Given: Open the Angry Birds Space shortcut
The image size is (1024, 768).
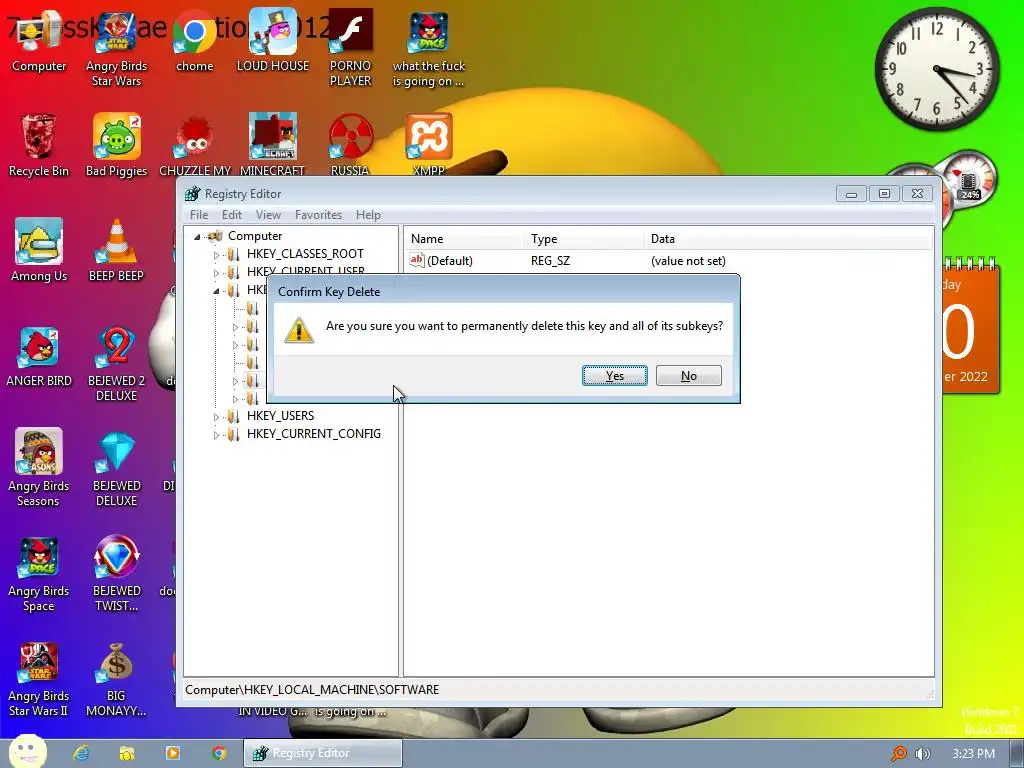Looking at the screenshot, I should pyautogui.click(x=39, y=573).
